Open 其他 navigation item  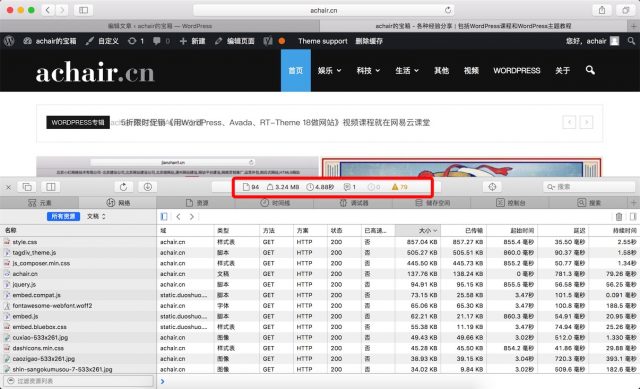point(441,70)
